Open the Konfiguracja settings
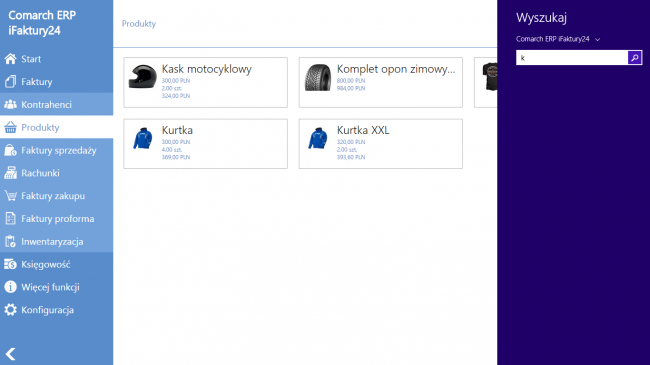 click(x=56, y=310)
